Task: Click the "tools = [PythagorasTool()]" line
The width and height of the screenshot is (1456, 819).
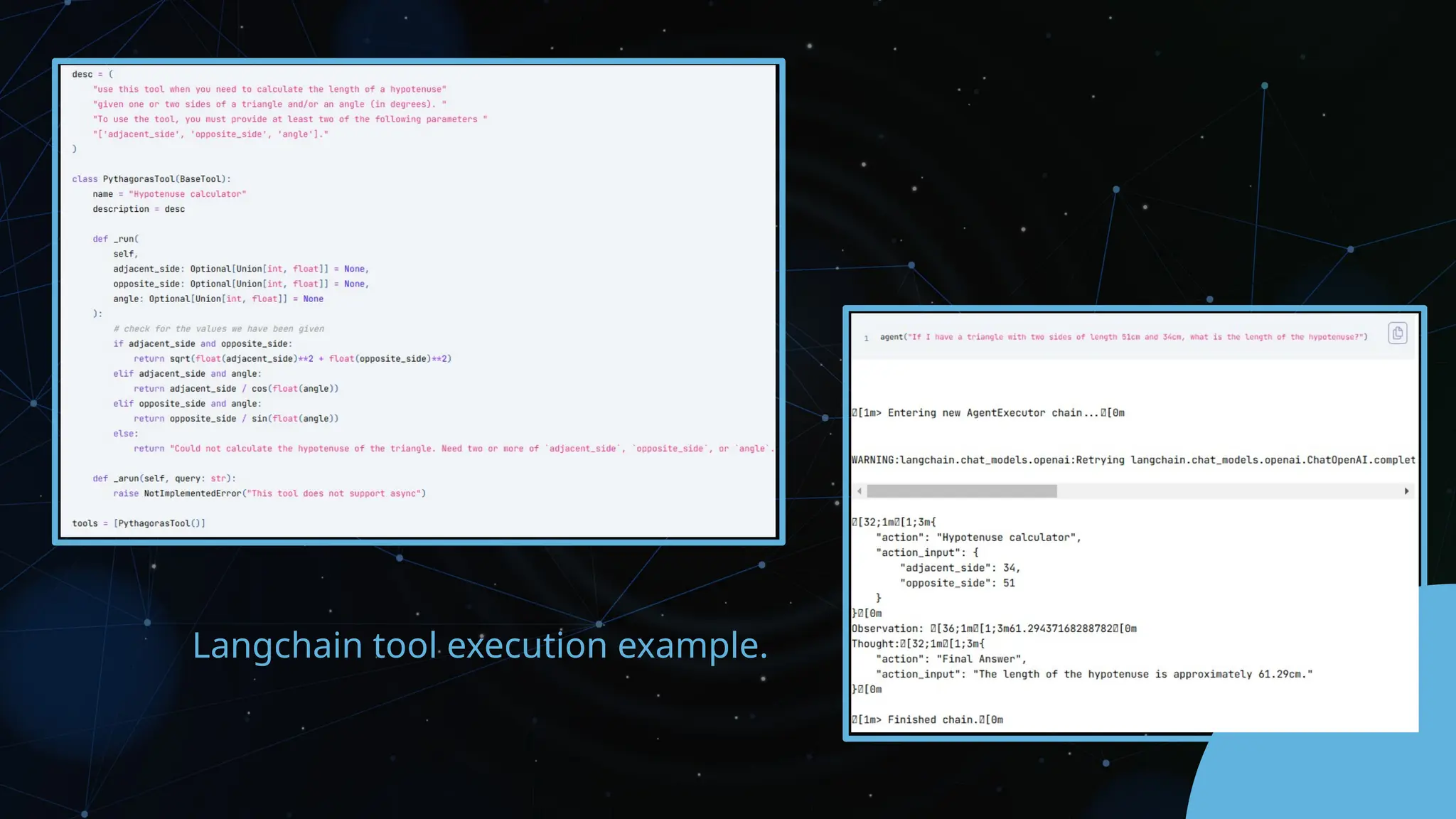Action: (139, 523)
